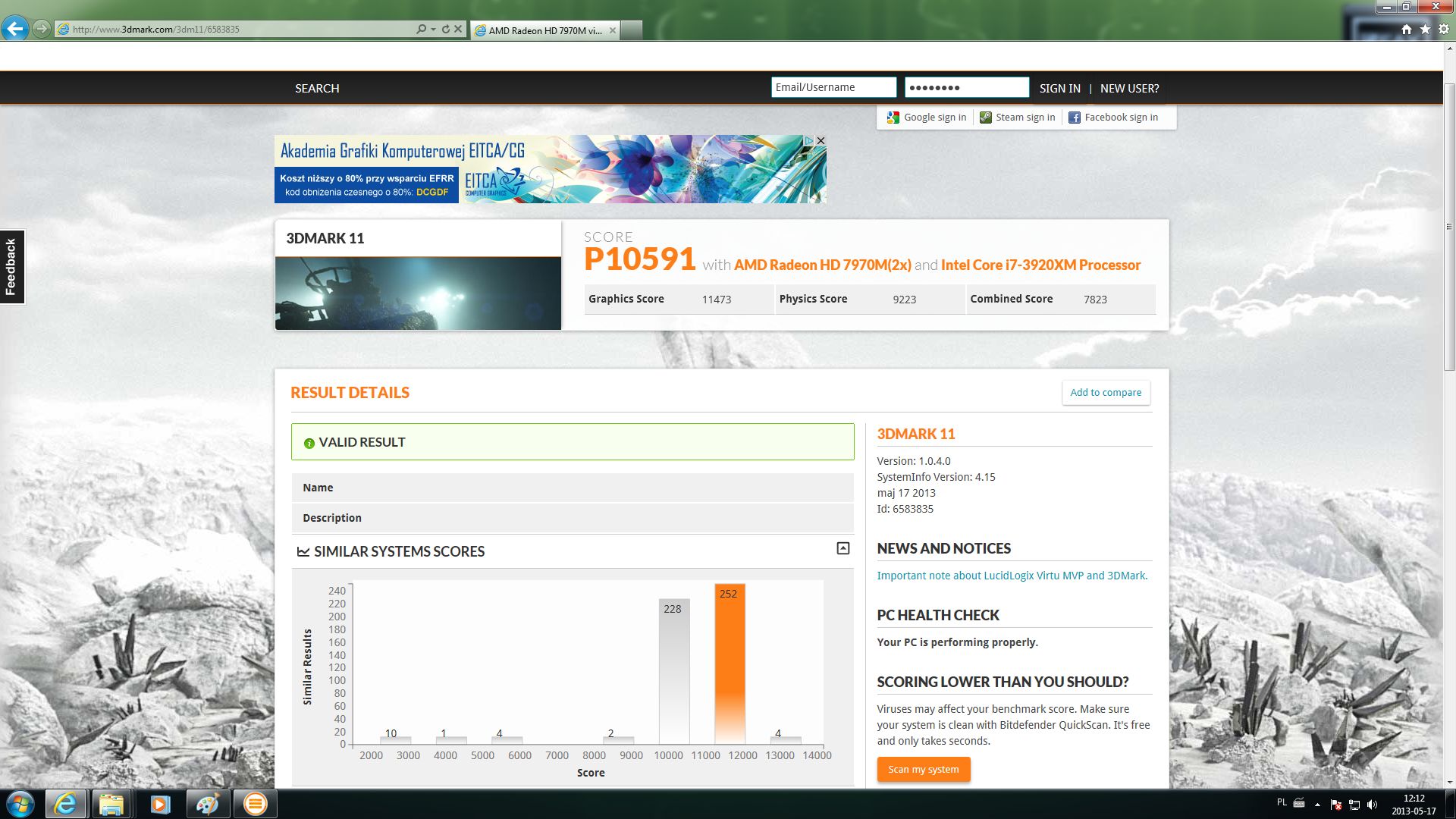The width and height of the screenshot is (1456, 819).
Task: Click the Facebook sign in icon
Action: (x=1075, y=118)
